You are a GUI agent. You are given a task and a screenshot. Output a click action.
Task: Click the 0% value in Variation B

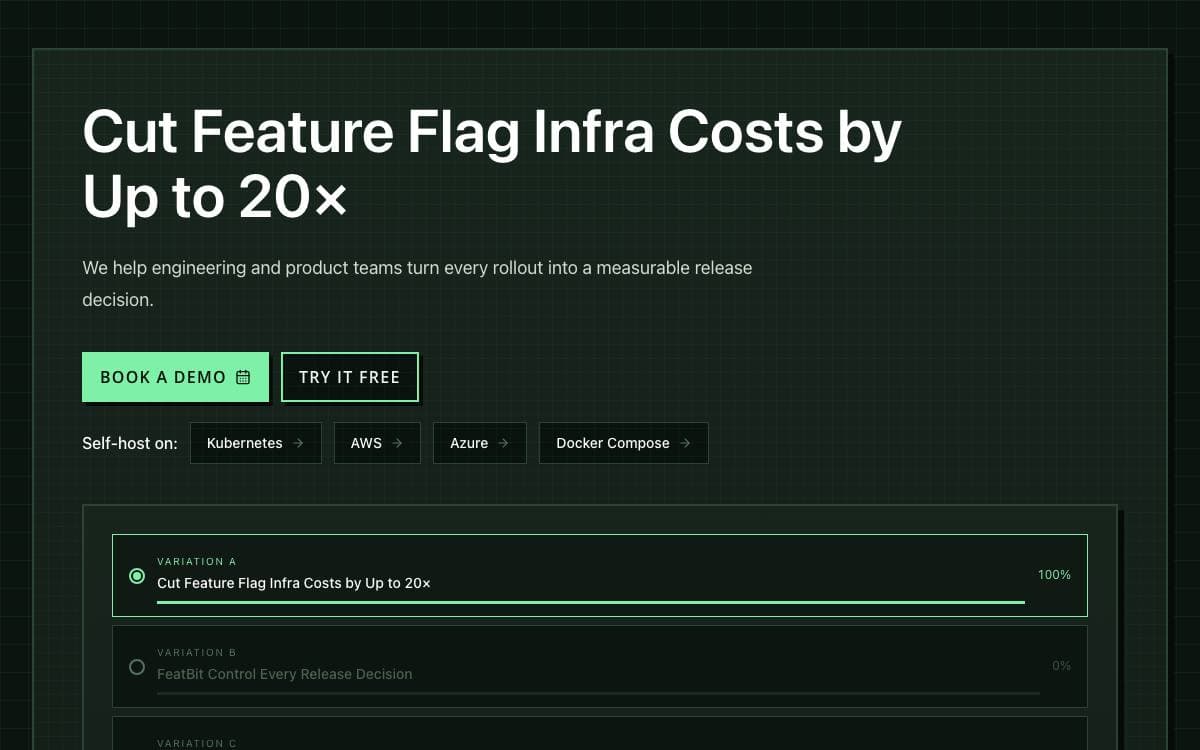[1061, 666]
